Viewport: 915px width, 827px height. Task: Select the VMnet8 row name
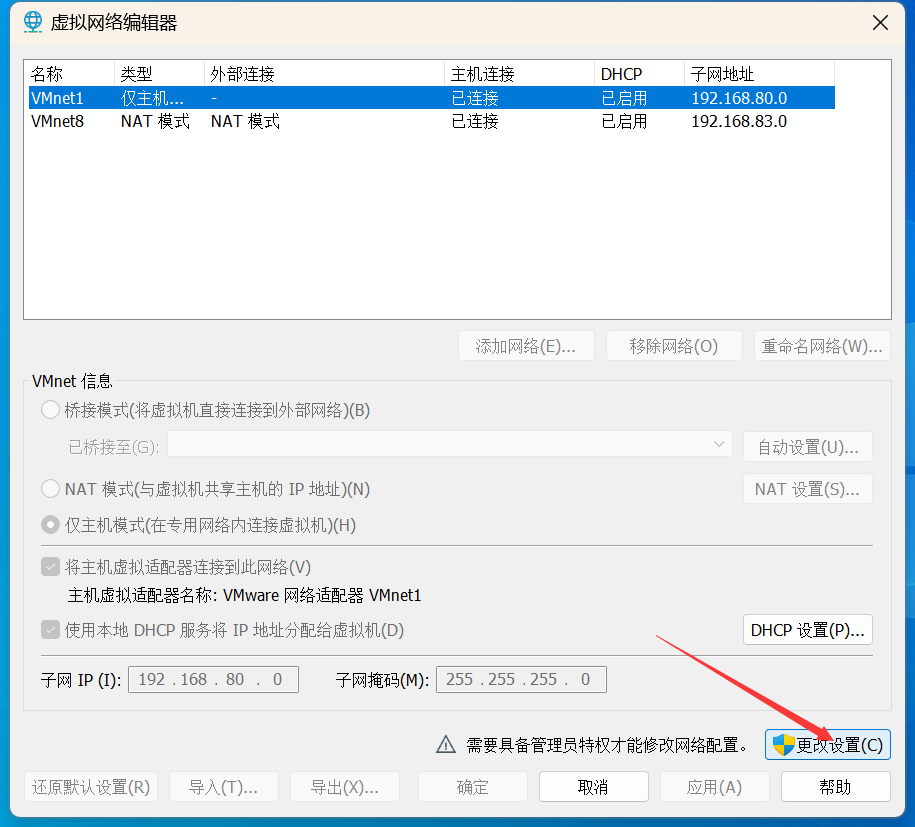coord(58,121)
